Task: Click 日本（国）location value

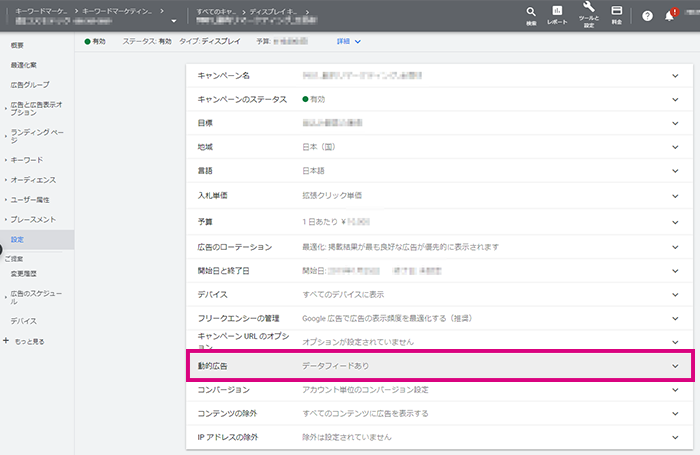Action: click(319, 147)
